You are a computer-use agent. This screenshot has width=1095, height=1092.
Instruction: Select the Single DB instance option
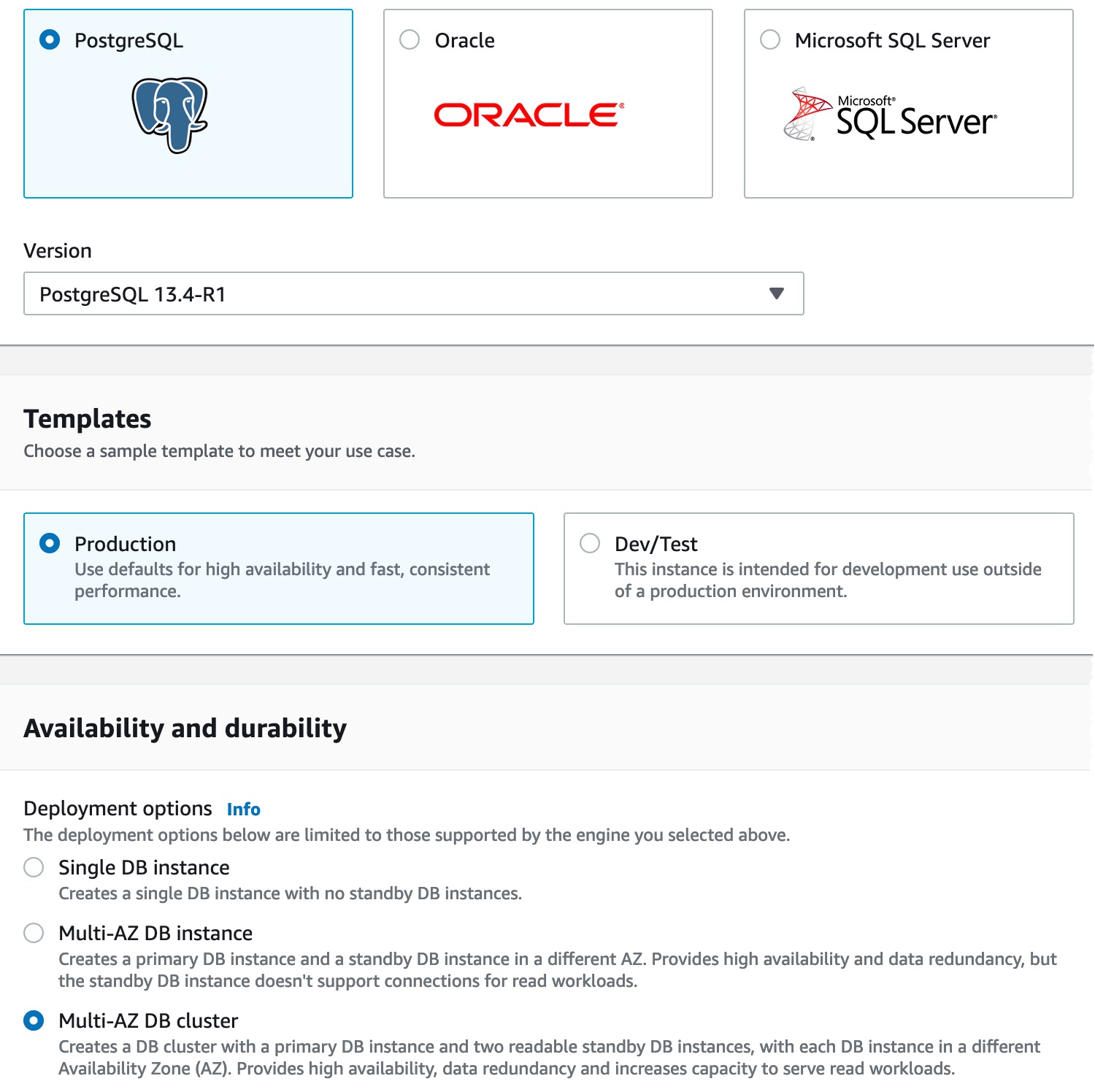tap(34, 867)
